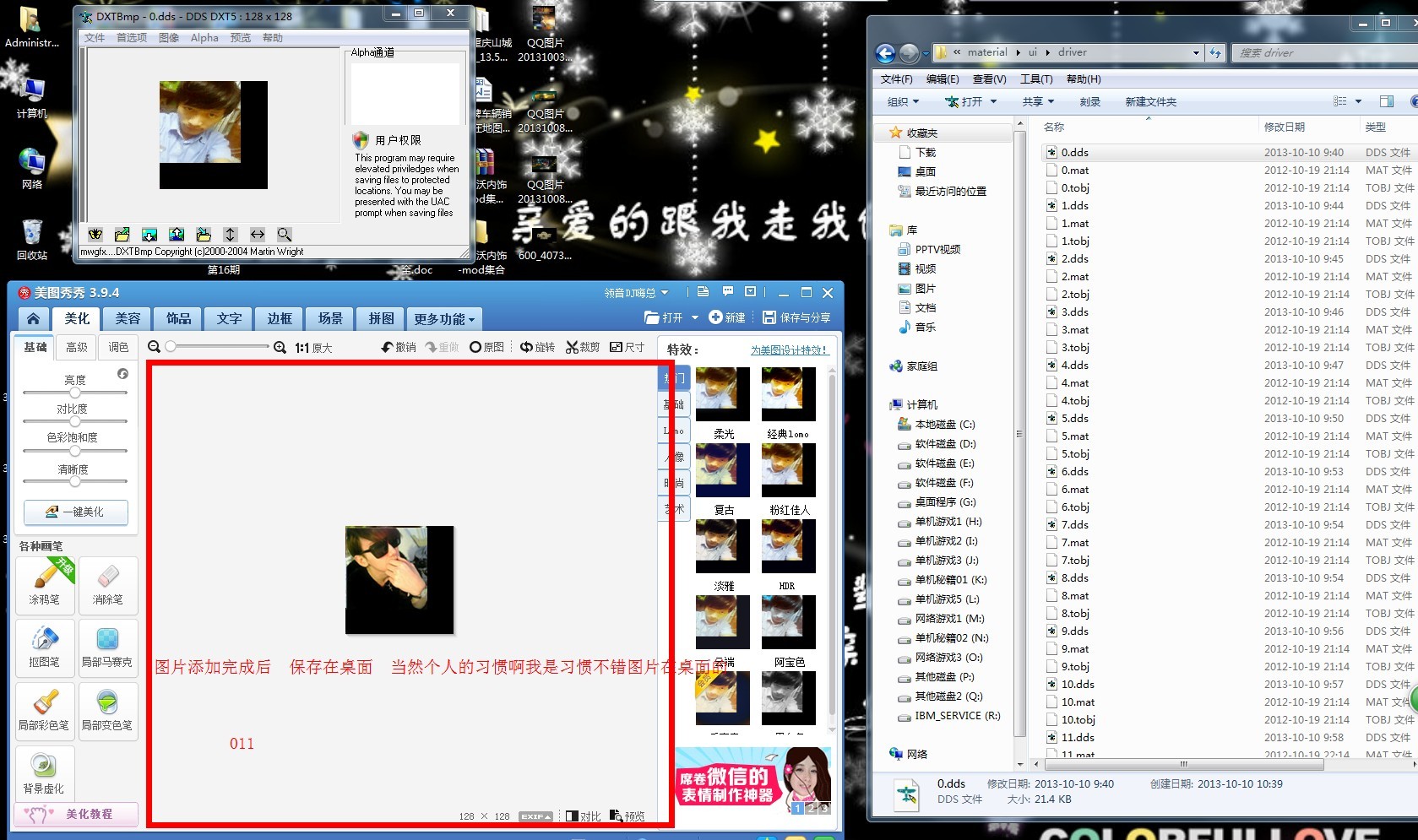Select the 消除笔 eraser pen tool
Viewport: 1418px width, 840px height.
(x=107, y=585)
